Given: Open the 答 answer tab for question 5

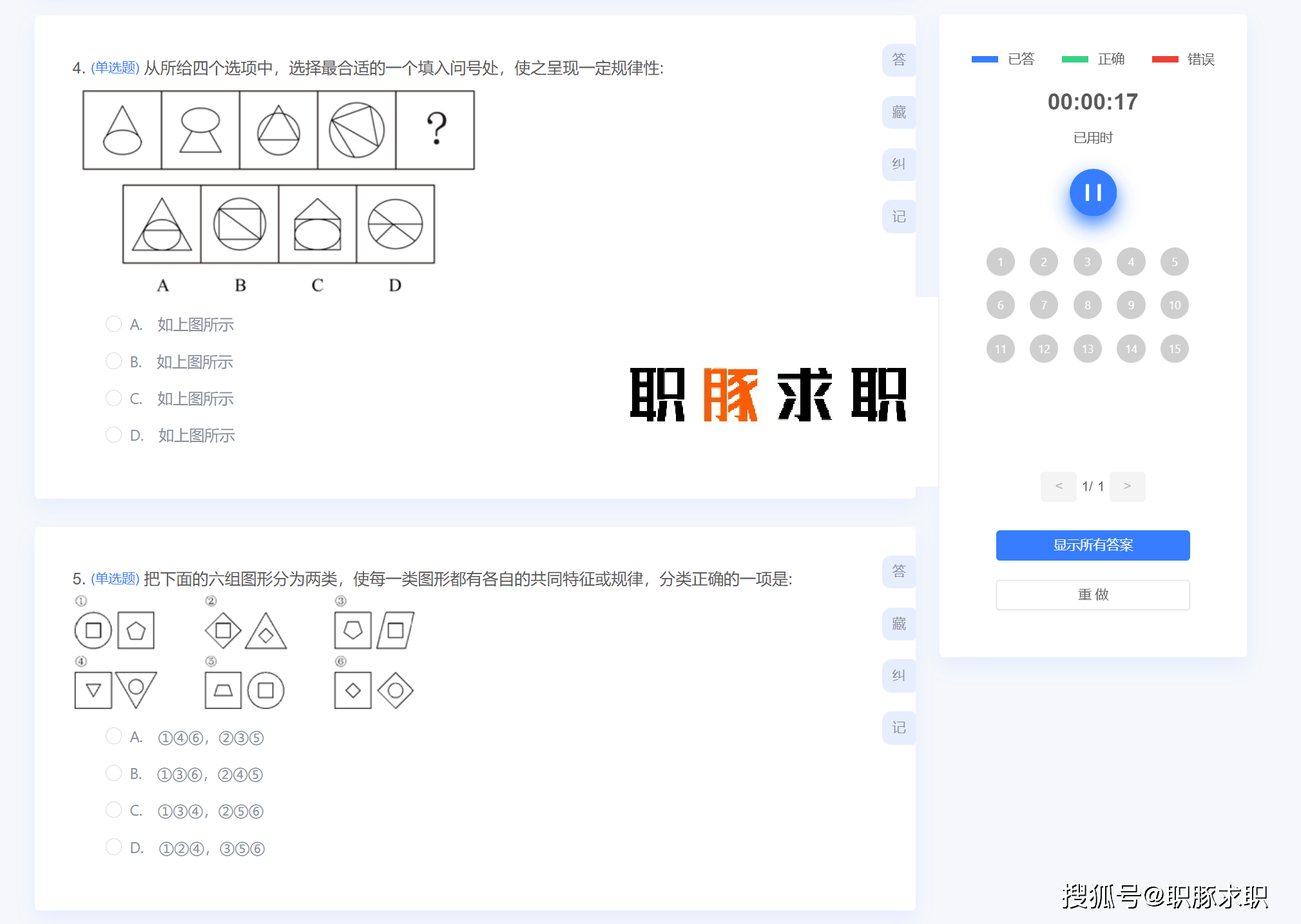Looking at the screenshot, I should 898,571.
